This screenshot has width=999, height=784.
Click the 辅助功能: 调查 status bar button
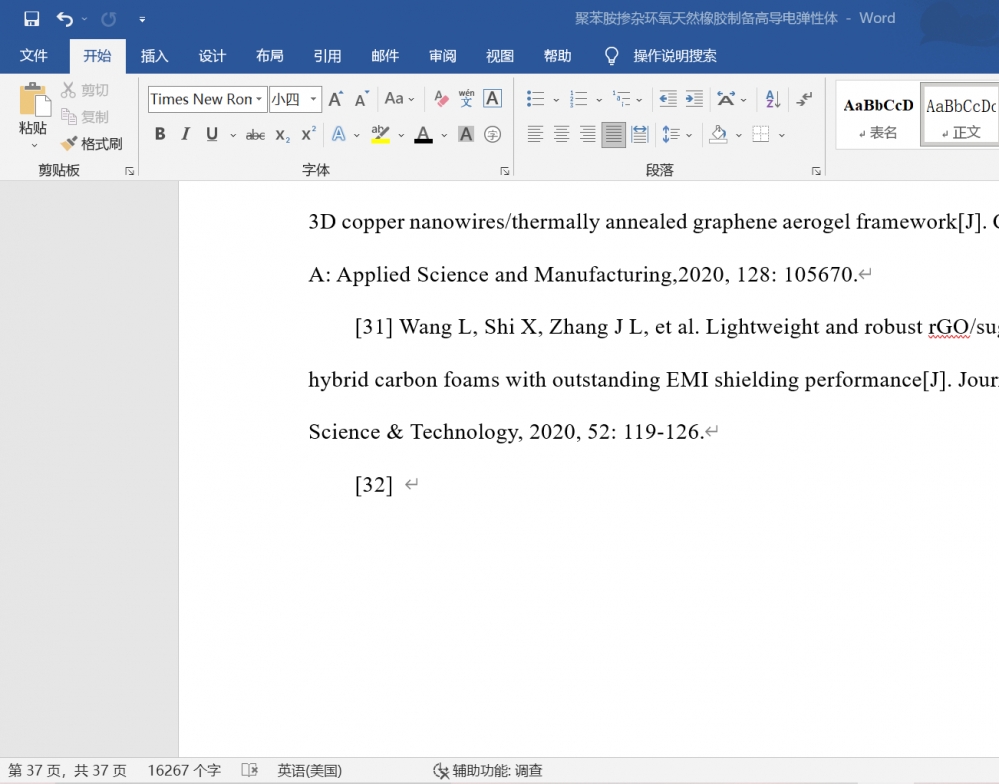click(x=488, y=770)
